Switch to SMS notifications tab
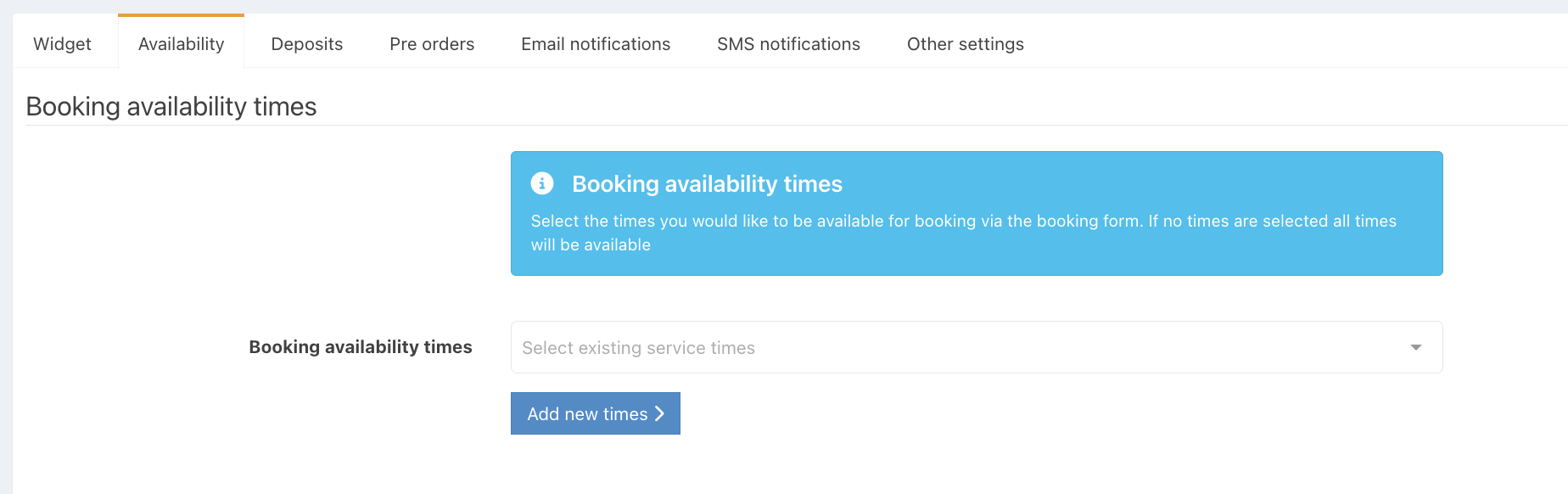Viewport: 1568px width, 494px height. [x=787, y=44]
